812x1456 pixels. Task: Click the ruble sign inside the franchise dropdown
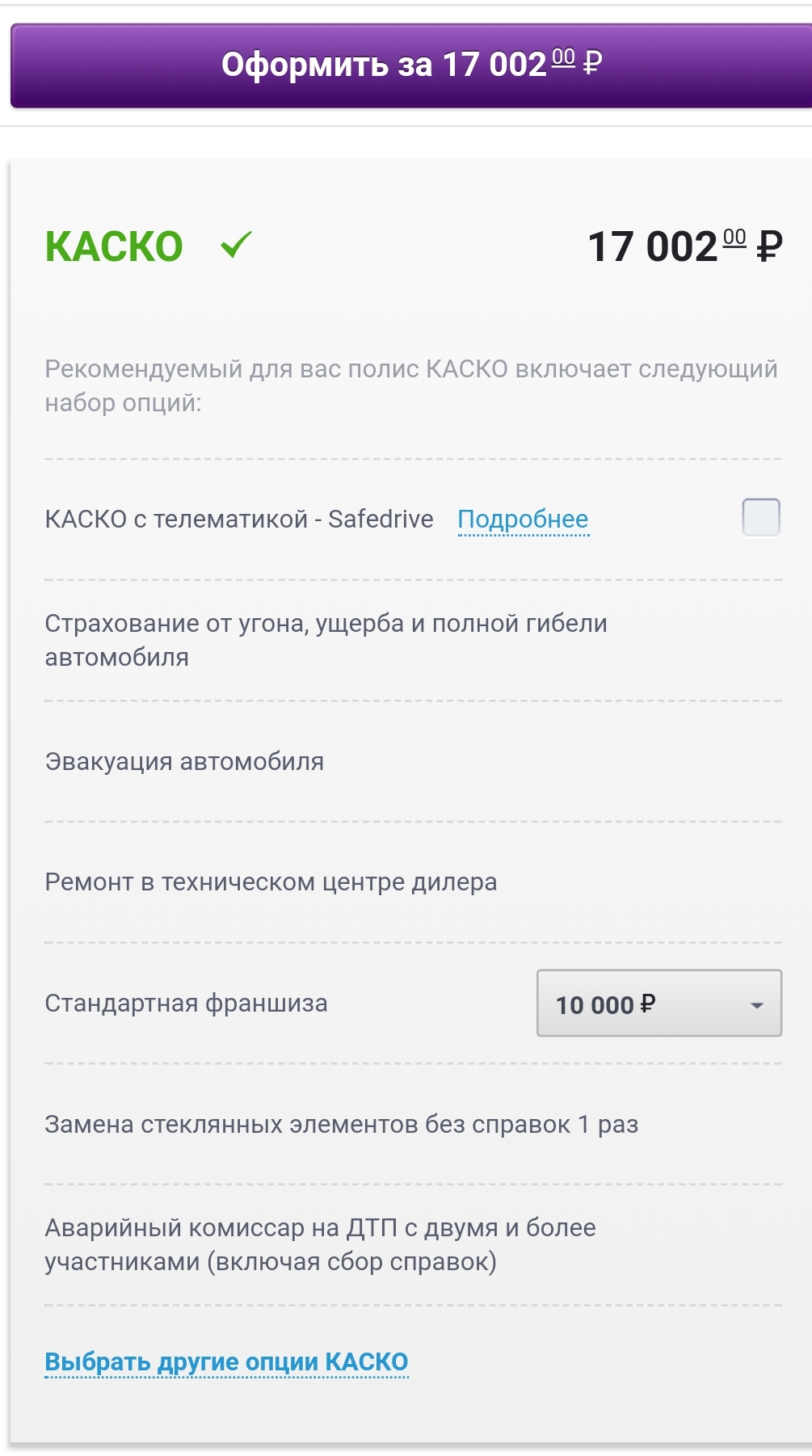[647, 1004]
